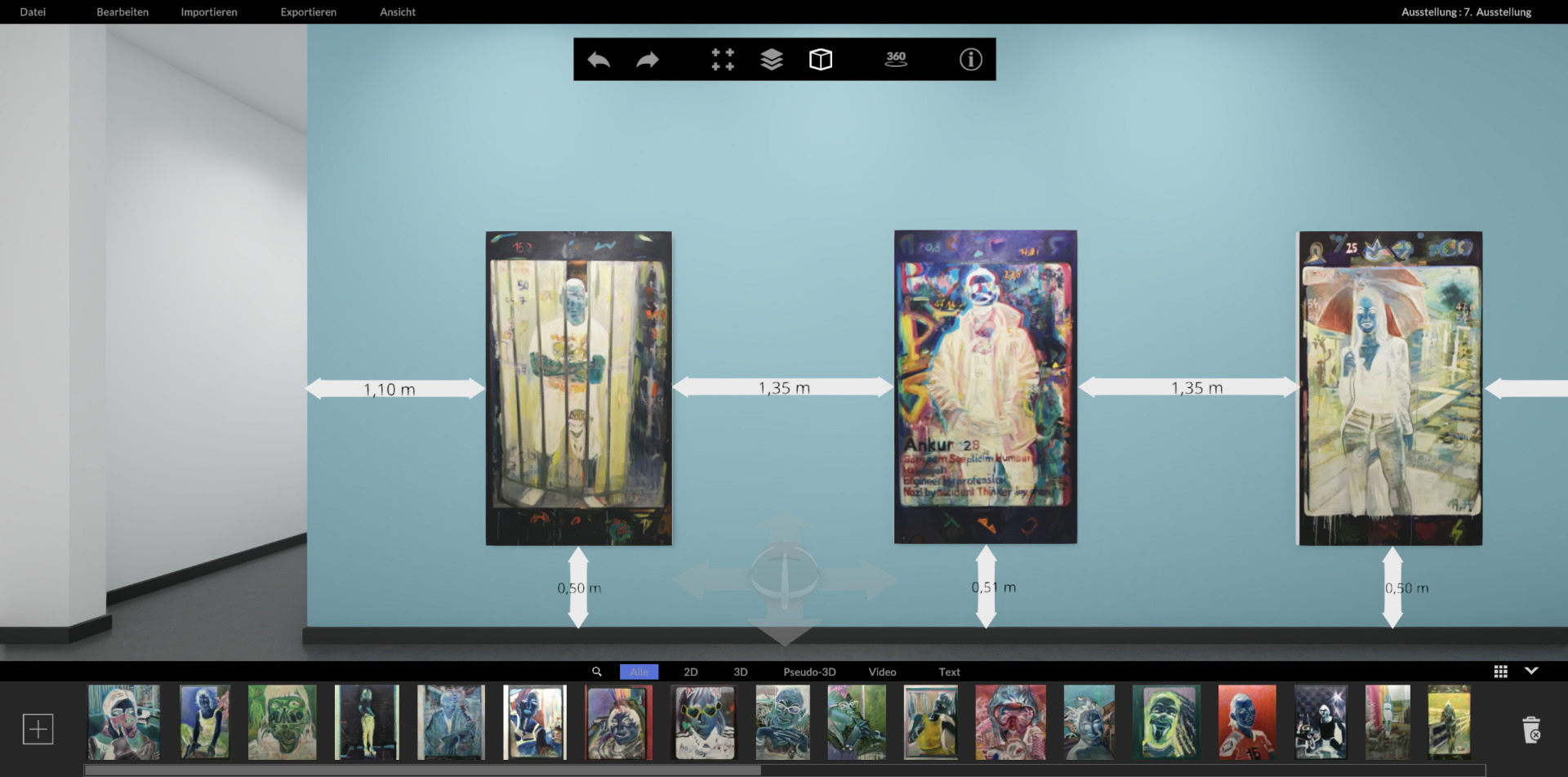Select the heart sunglasses thumbnail
This screenshot has width=1568, height=777.
click(x=703, y=722)
